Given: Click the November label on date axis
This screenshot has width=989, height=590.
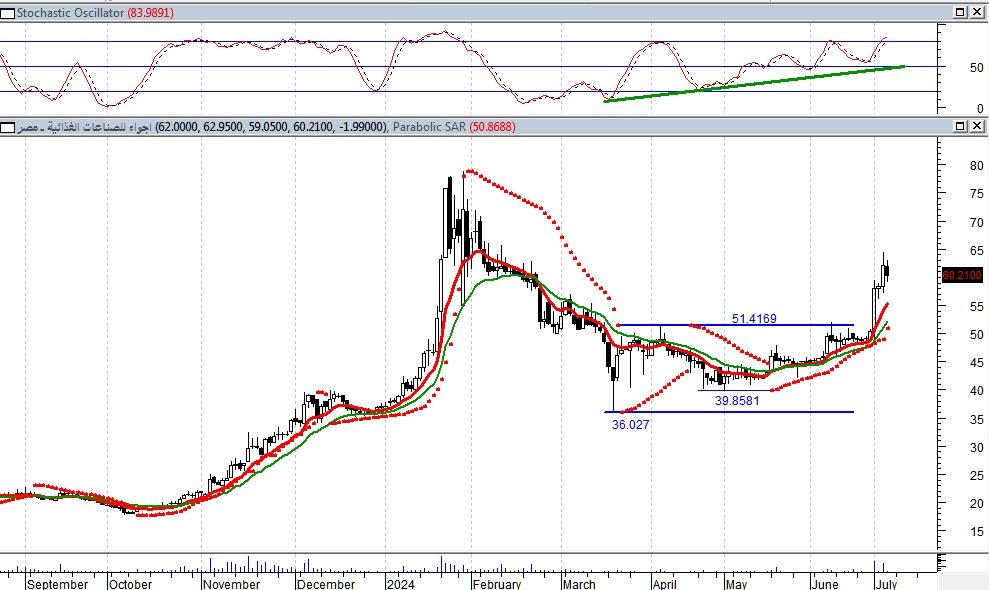Looking at the screenshot, I should 232,584.
